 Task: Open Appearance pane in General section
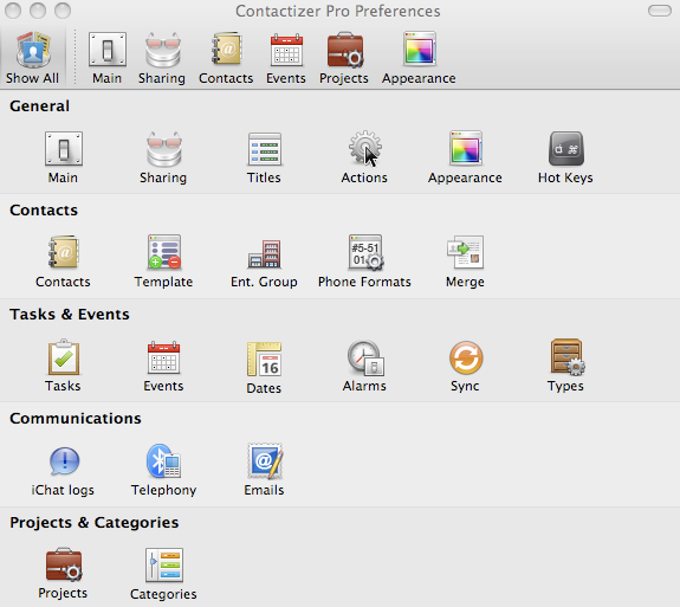pos(465,157)
